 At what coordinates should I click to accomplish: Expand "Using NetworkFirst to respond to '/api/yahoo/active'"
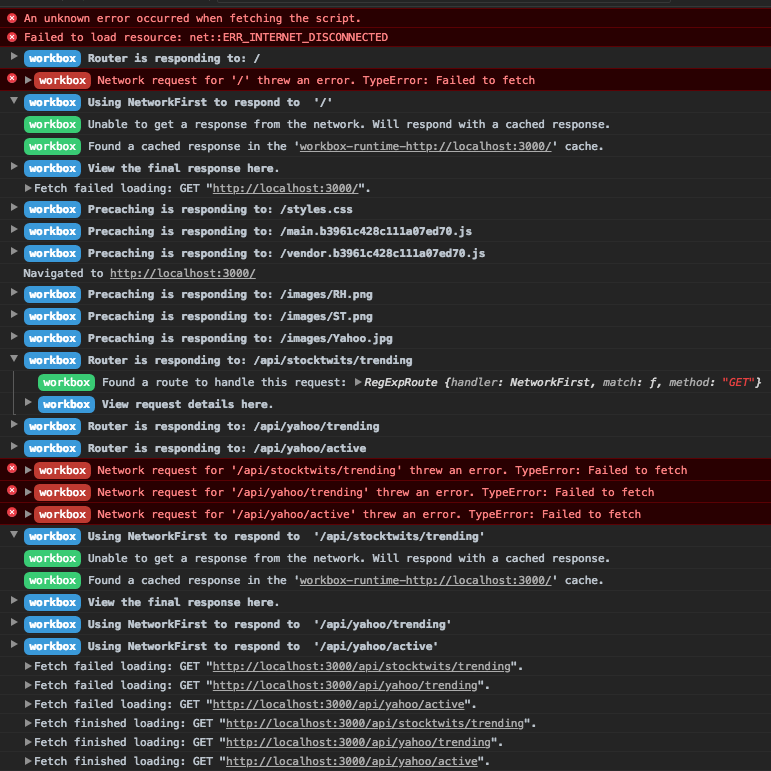tap(14, 645)
